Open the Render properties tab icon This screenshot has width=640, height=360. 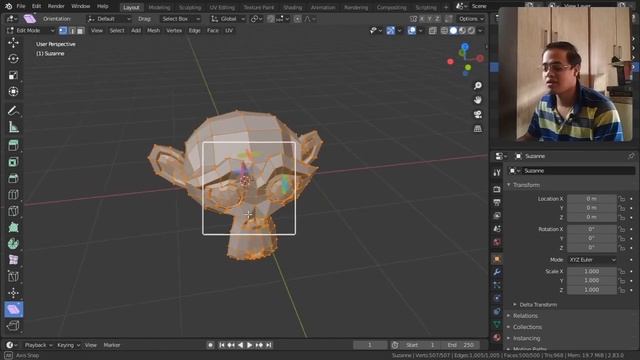pyautogui.click(x=497, y=189)
